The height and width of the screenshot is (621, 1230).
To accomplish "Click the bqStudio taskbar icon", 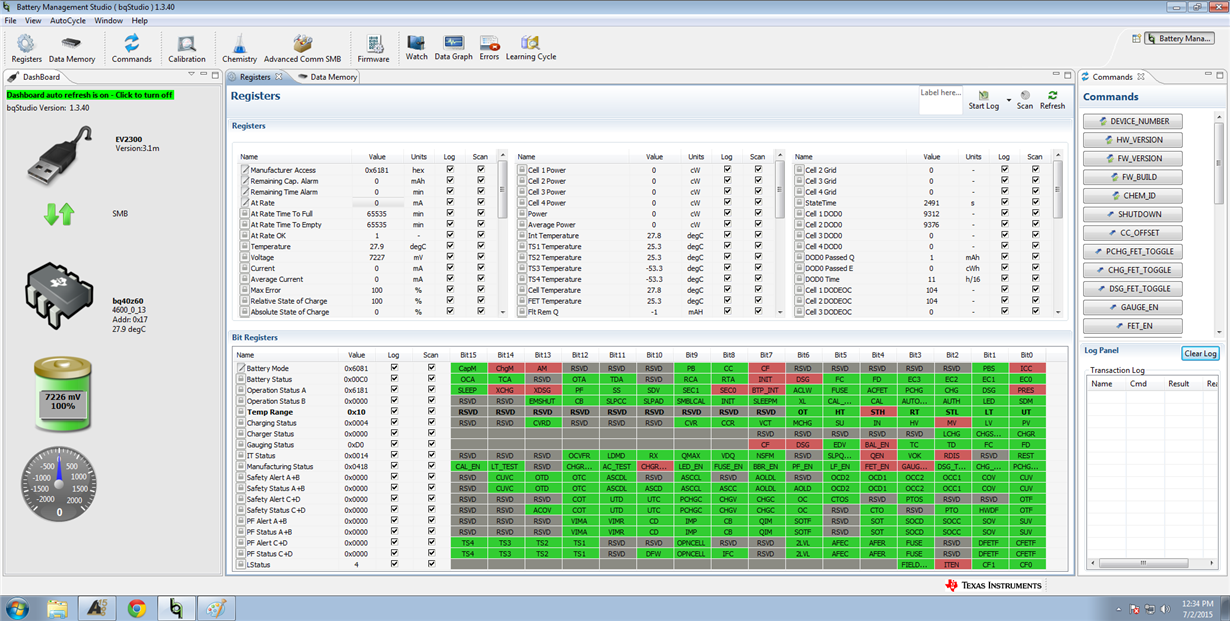I will 176,607.
